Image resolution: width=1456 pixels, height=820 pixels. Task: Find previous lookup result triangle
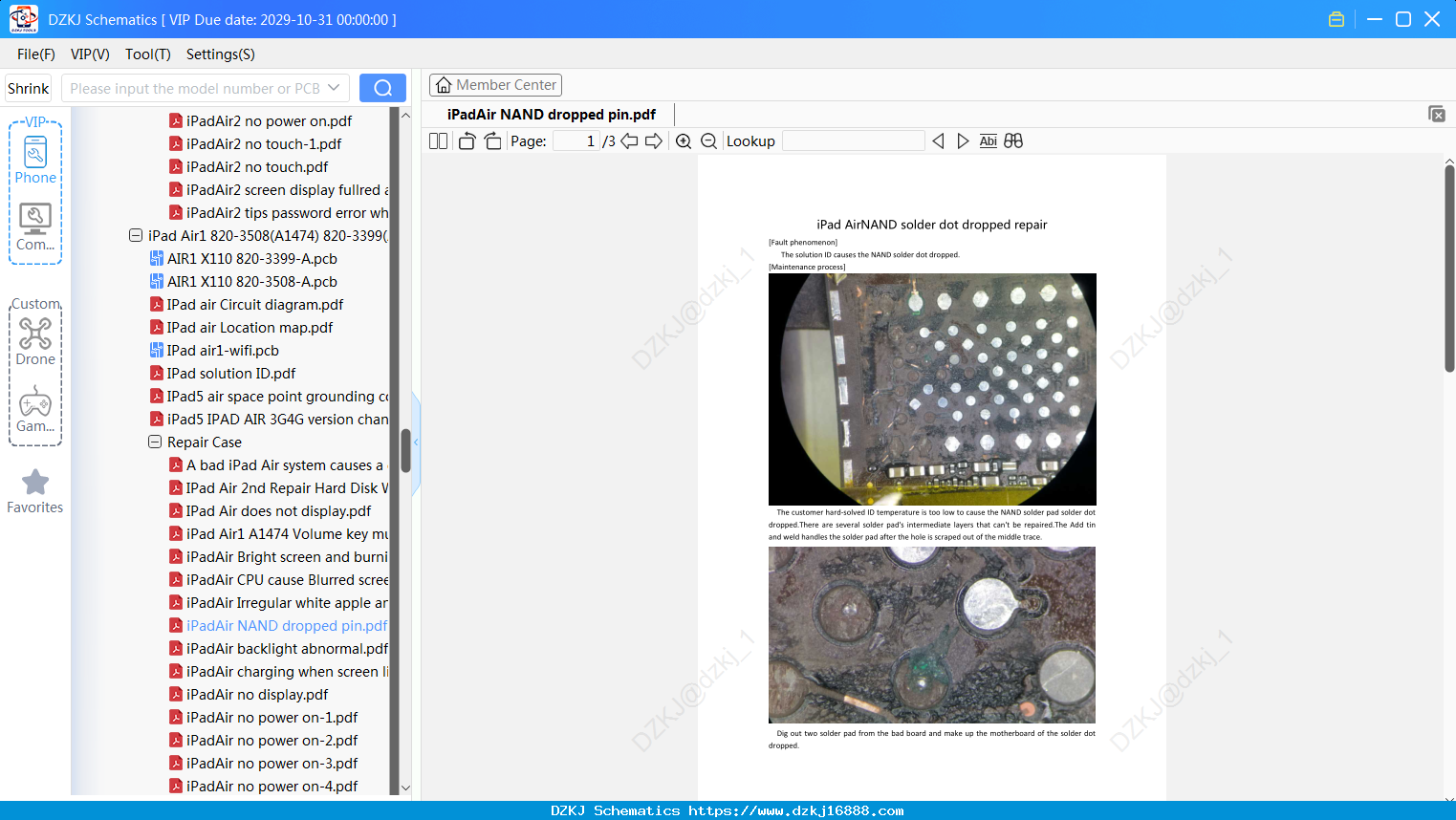(x=938, y=141)
